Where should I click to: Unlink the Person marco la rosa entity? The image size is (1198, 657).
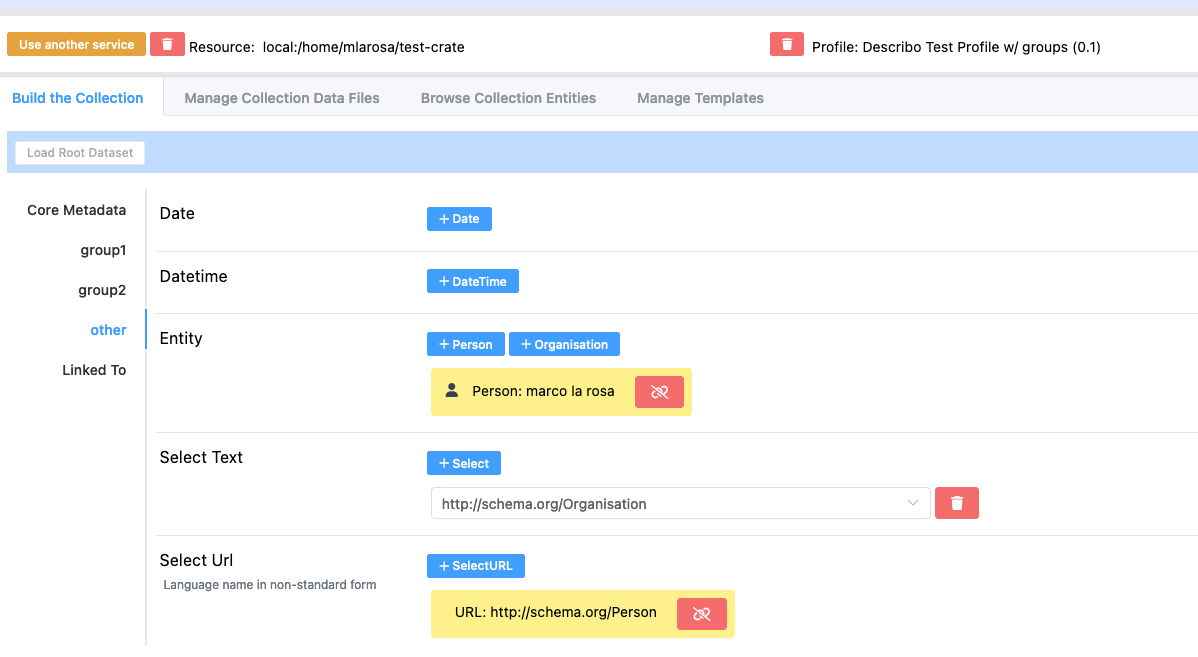[x=659, y=392]
